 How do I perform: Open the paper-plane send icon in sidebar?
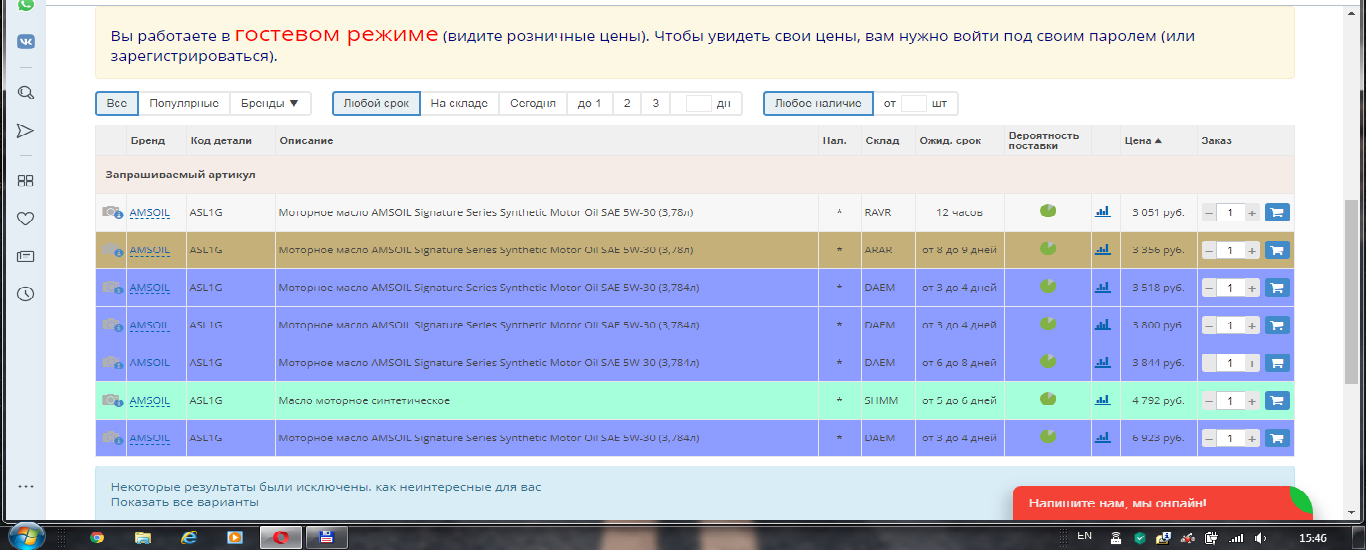point(26,131)
